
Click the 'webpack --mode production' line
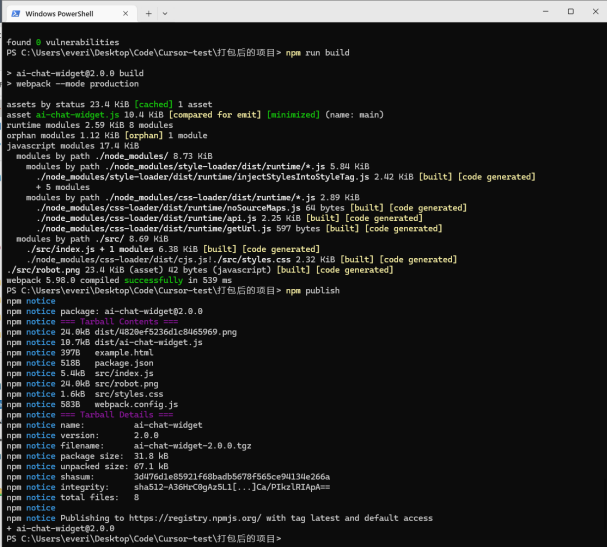tap(72, 84)
